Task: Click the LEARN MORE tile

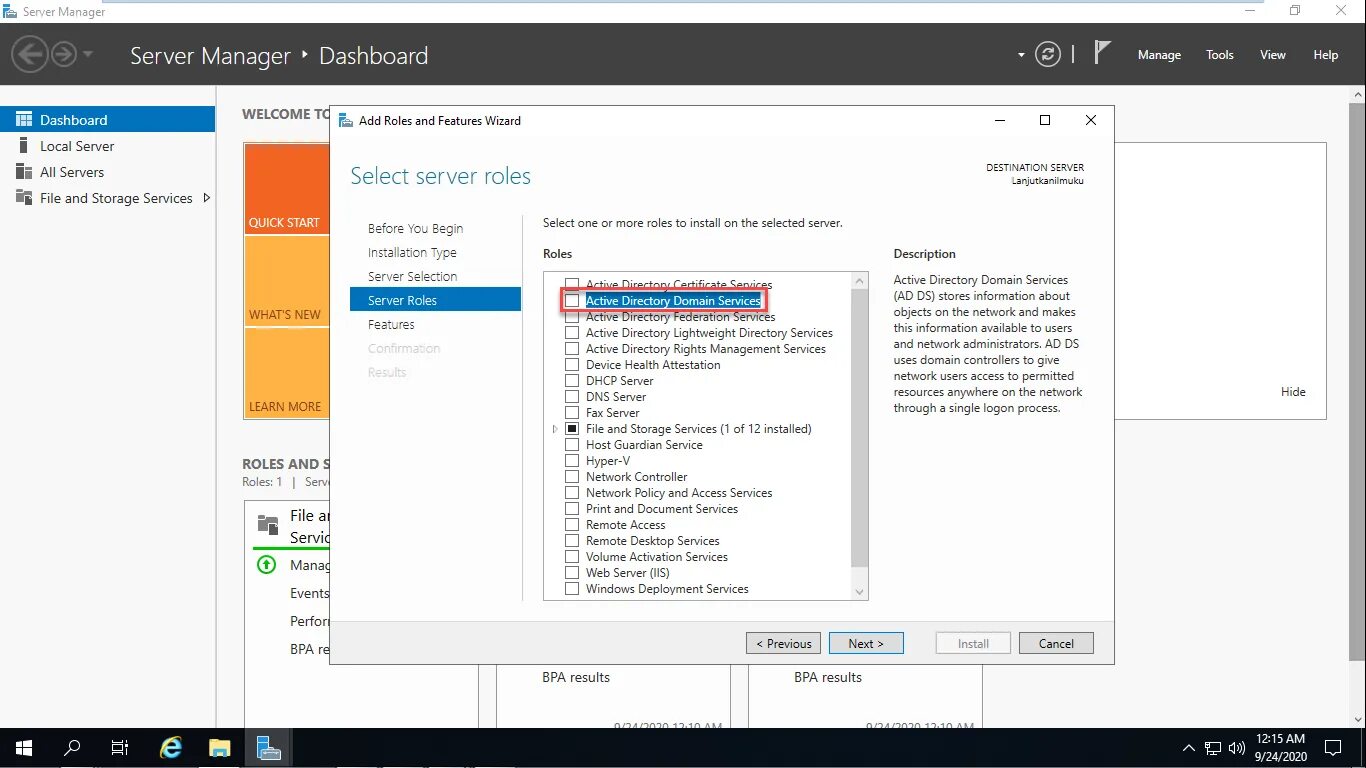Action: click(287, 374)
